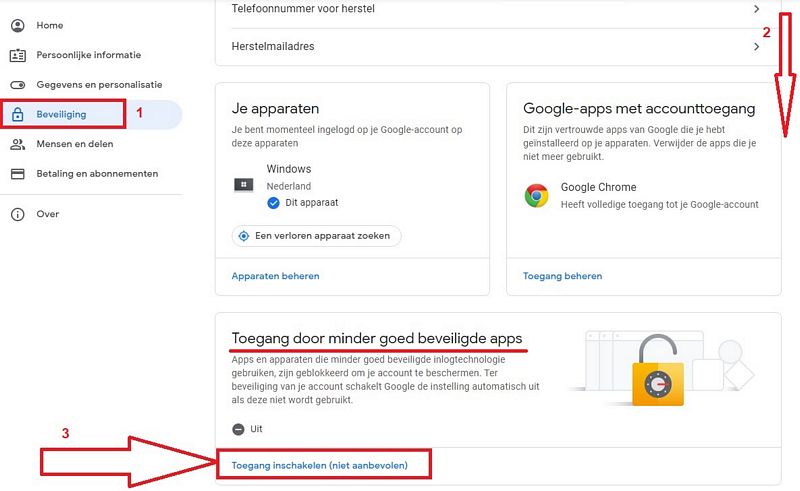800x491 pixels.
Task: Expand the Telefoonnummer voor herstel chevron
Action: tap(757, 9)
